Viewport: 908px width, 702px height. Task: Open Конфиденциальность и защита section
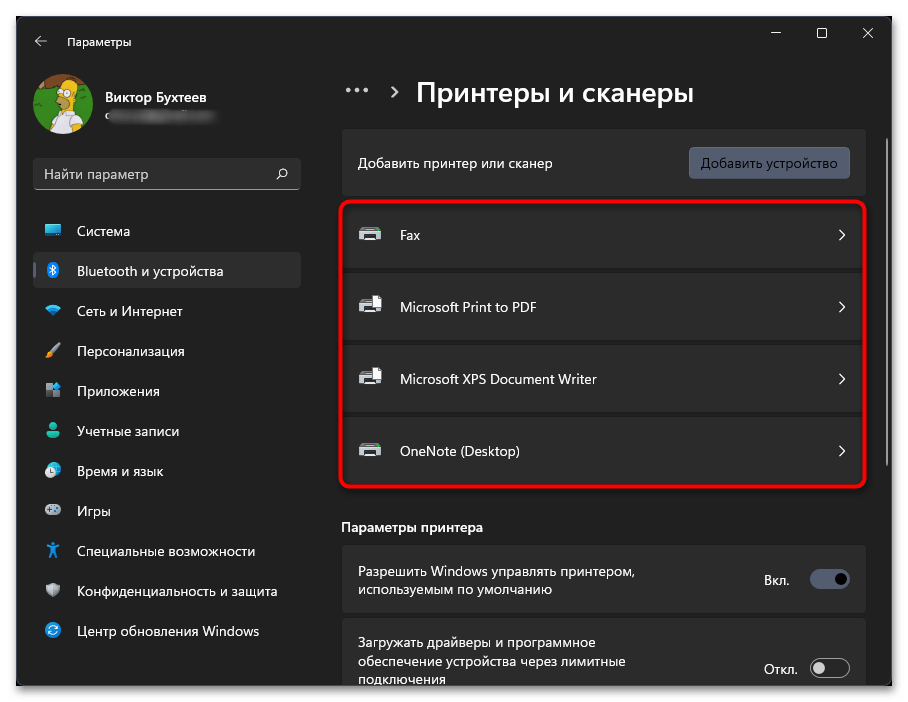pos(167,591)
